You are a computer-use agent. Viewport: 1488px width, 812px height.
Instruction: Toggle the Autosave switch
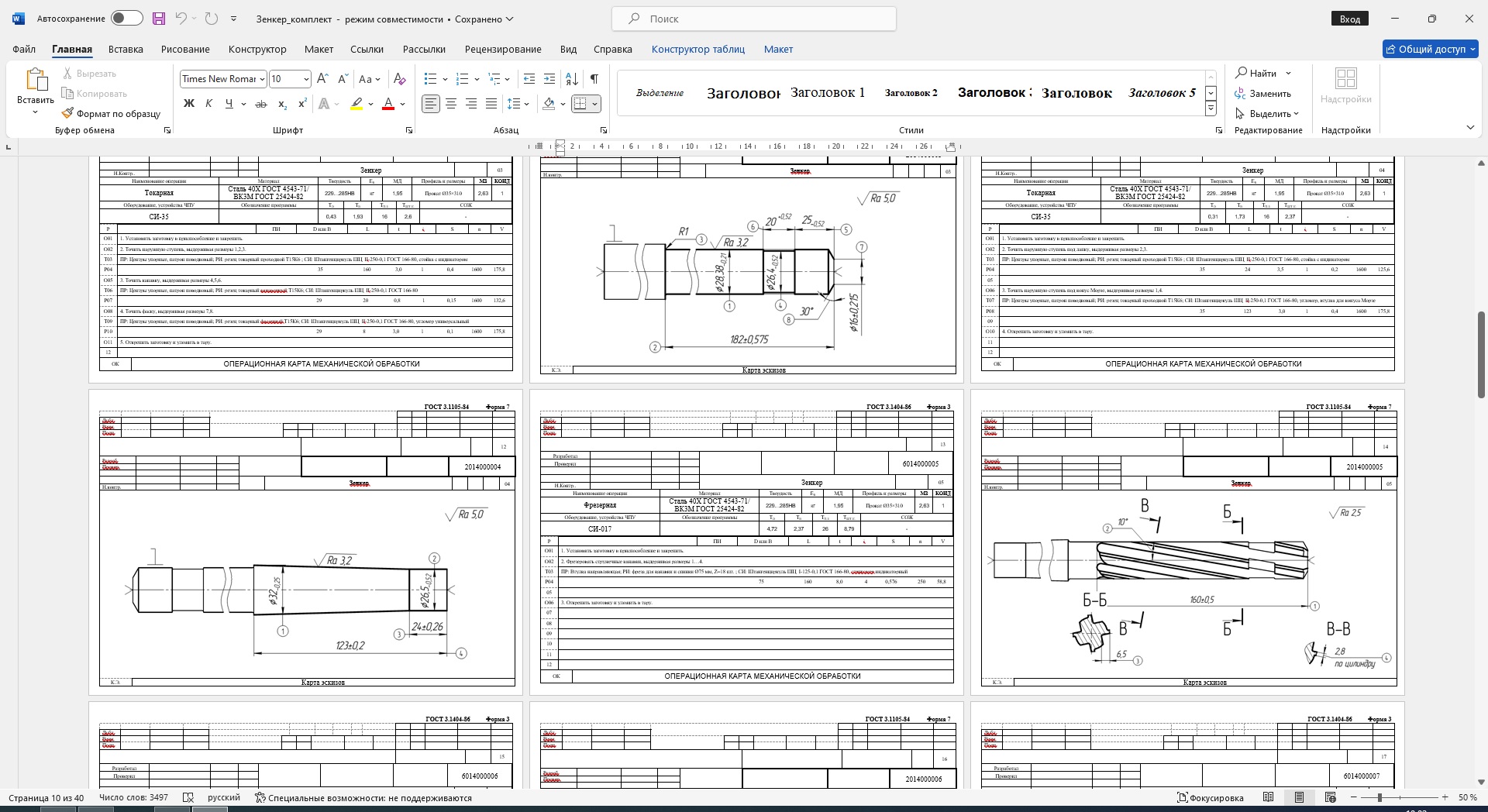126,19
